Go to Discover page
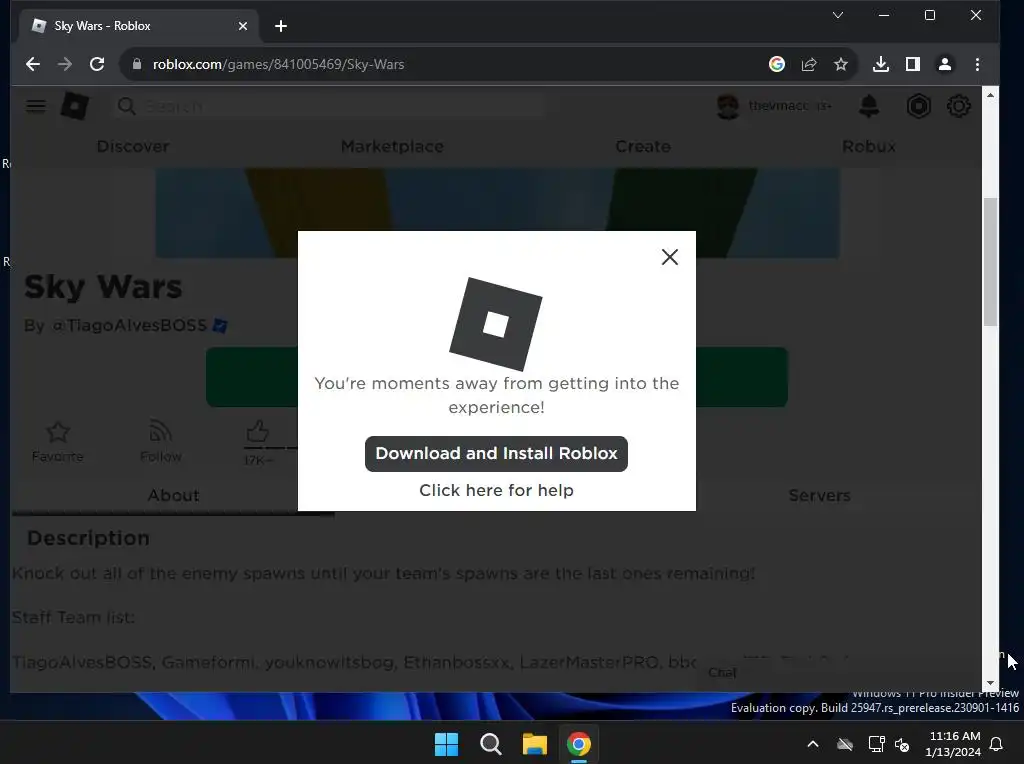This screenshot has height=764, width=1024. coord(133,146)
